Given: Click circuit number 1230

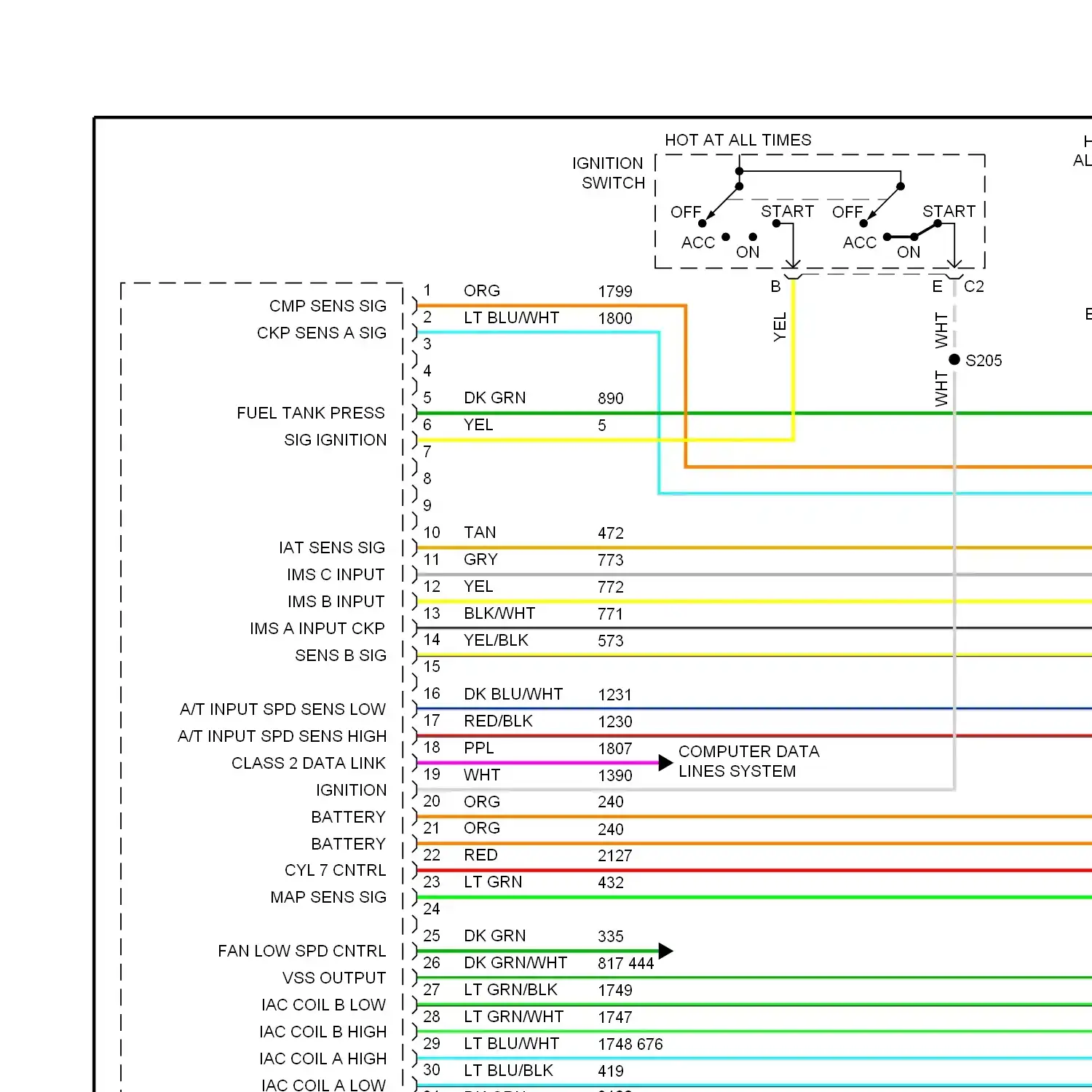Looking at the screenshot, I should coord(615,721).
